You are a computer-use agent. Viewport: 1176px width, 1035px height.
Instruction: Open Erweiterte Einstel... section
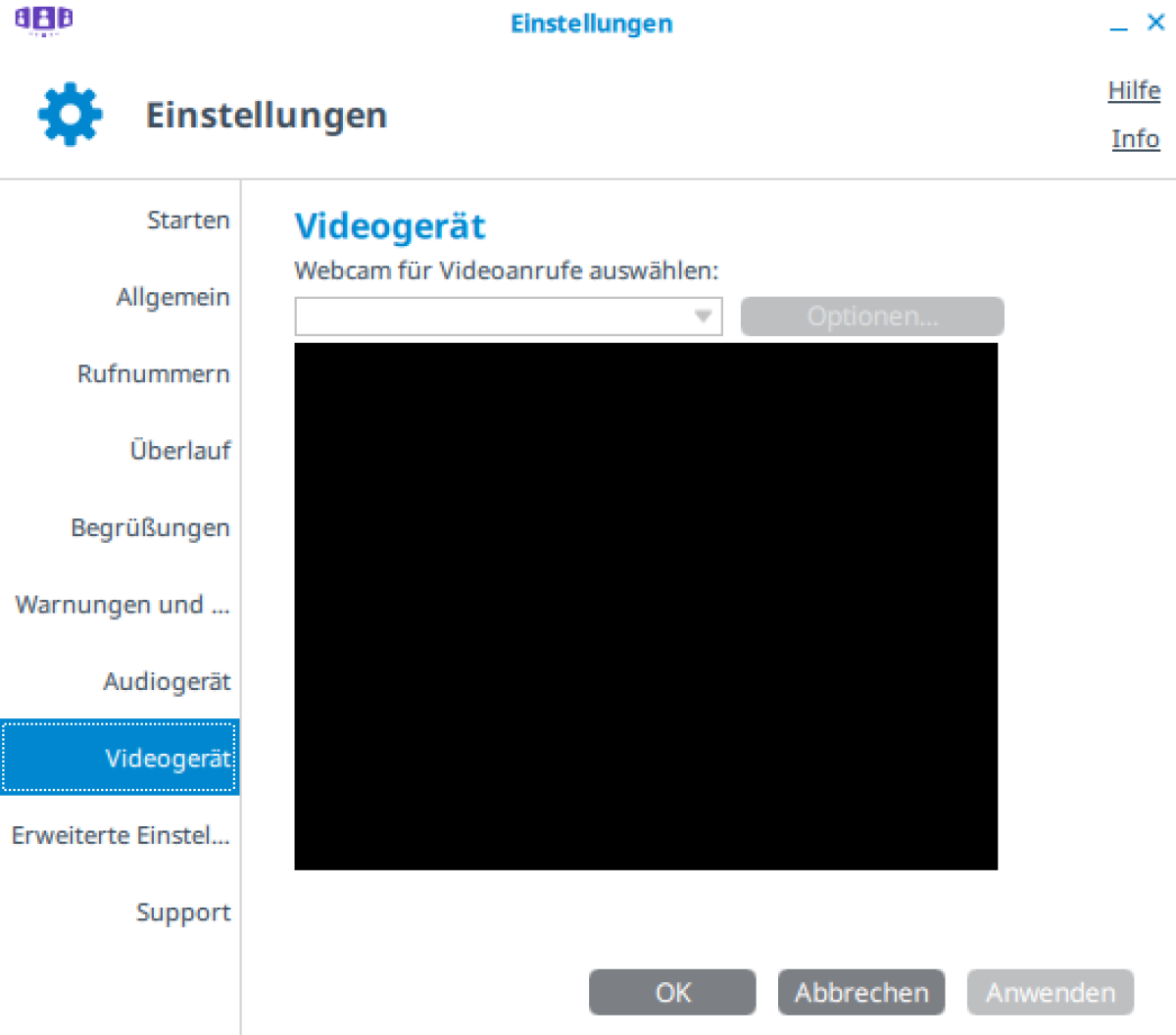pyautogui.click(x=121, y=835)
